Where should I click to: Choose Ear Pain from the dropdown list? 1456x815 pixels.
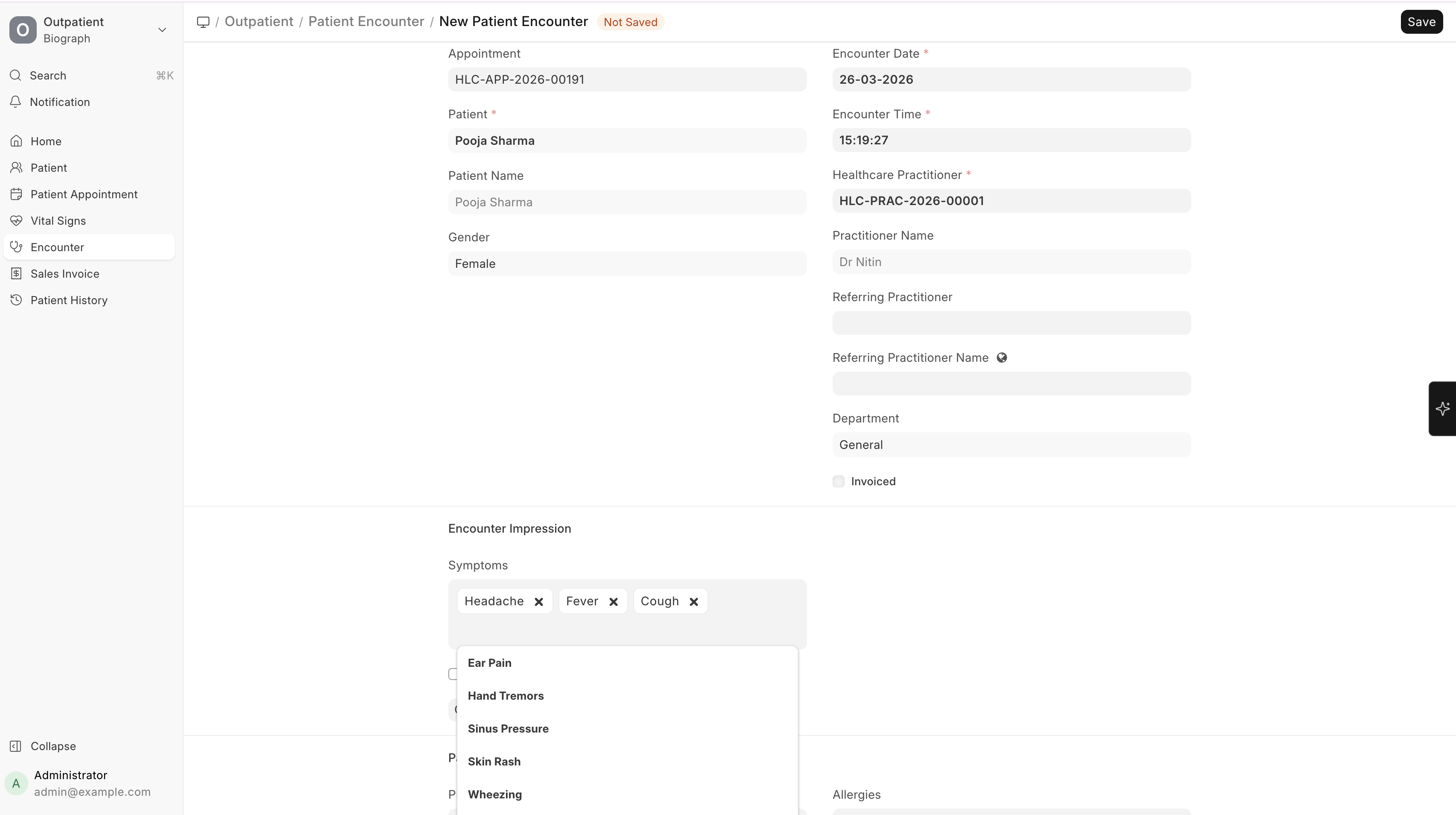click(x=489, y=663)
